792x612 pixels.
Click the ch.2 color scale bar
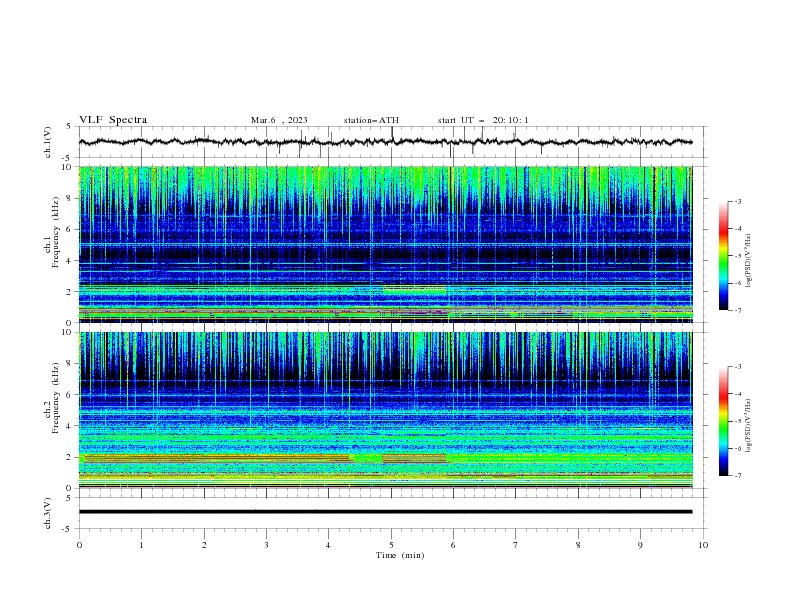pos(724,421)
